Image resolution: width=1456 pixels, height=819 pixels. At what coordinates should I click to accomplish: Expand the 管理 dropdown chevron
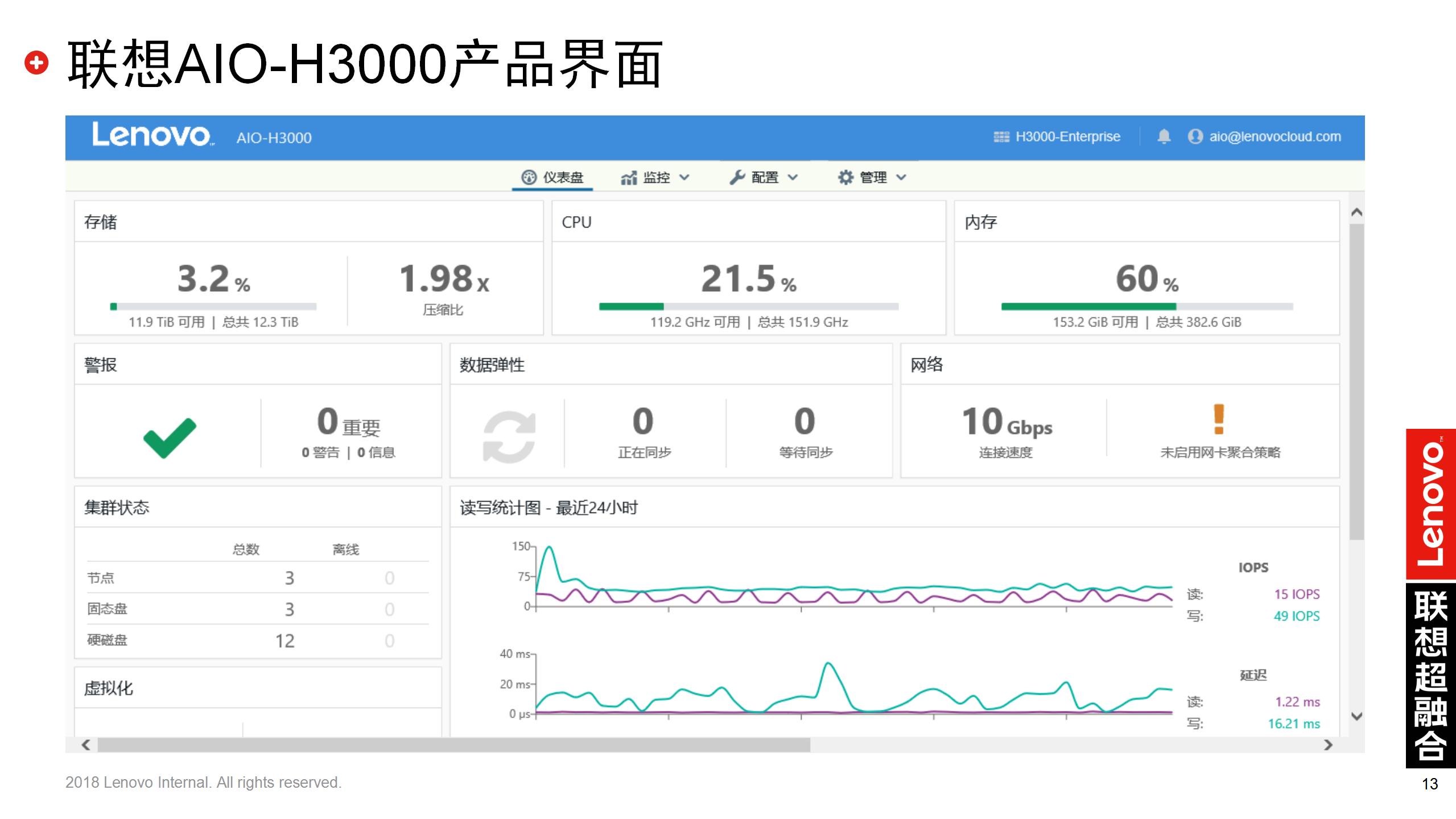[x=901, y=177]
